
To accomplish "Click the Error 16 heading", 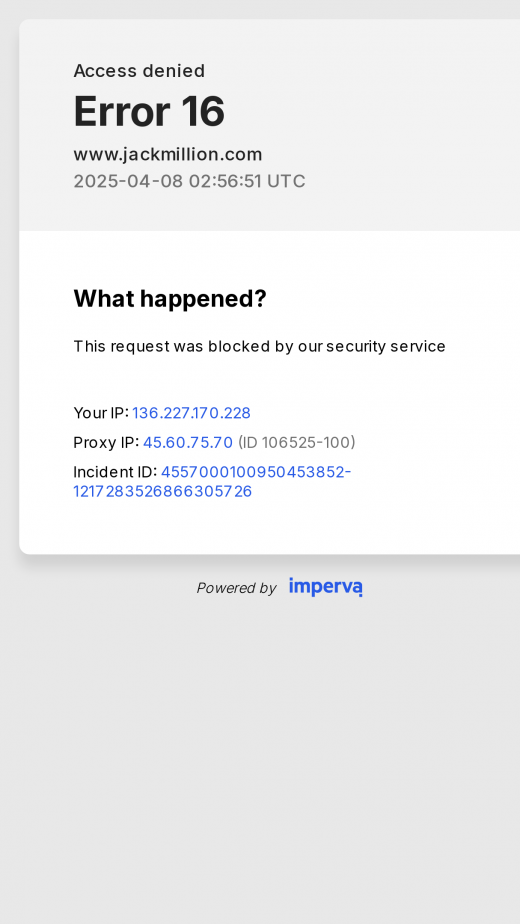I will [149, 111].
